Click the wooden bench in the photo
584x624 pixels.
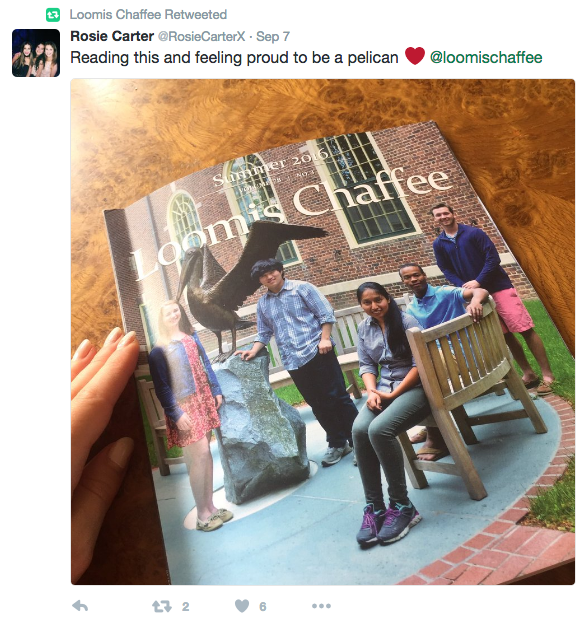click(474, 394)
